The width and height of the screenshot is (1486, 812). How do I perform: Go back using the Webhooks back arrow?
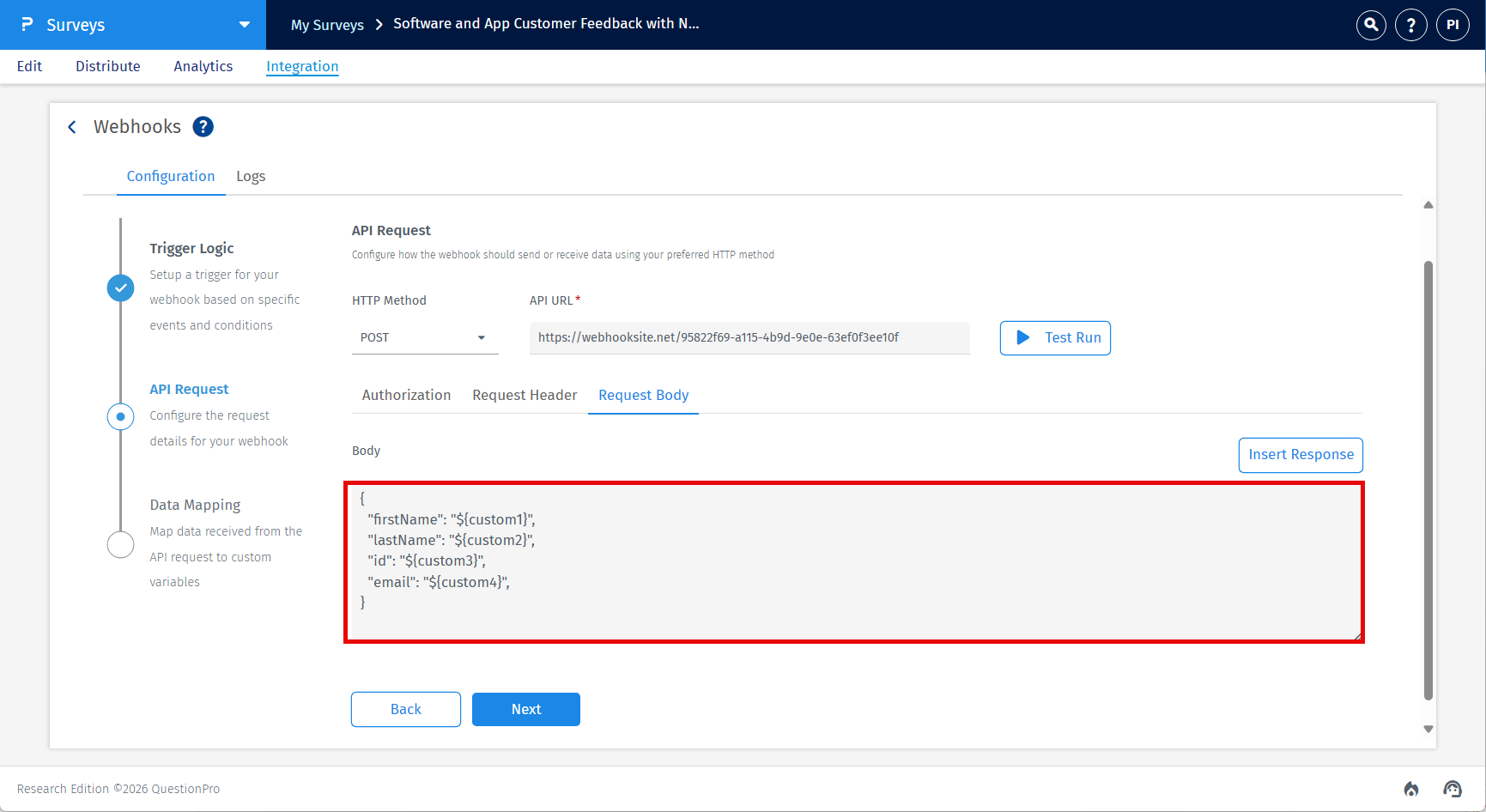click(x=72, y=127)
